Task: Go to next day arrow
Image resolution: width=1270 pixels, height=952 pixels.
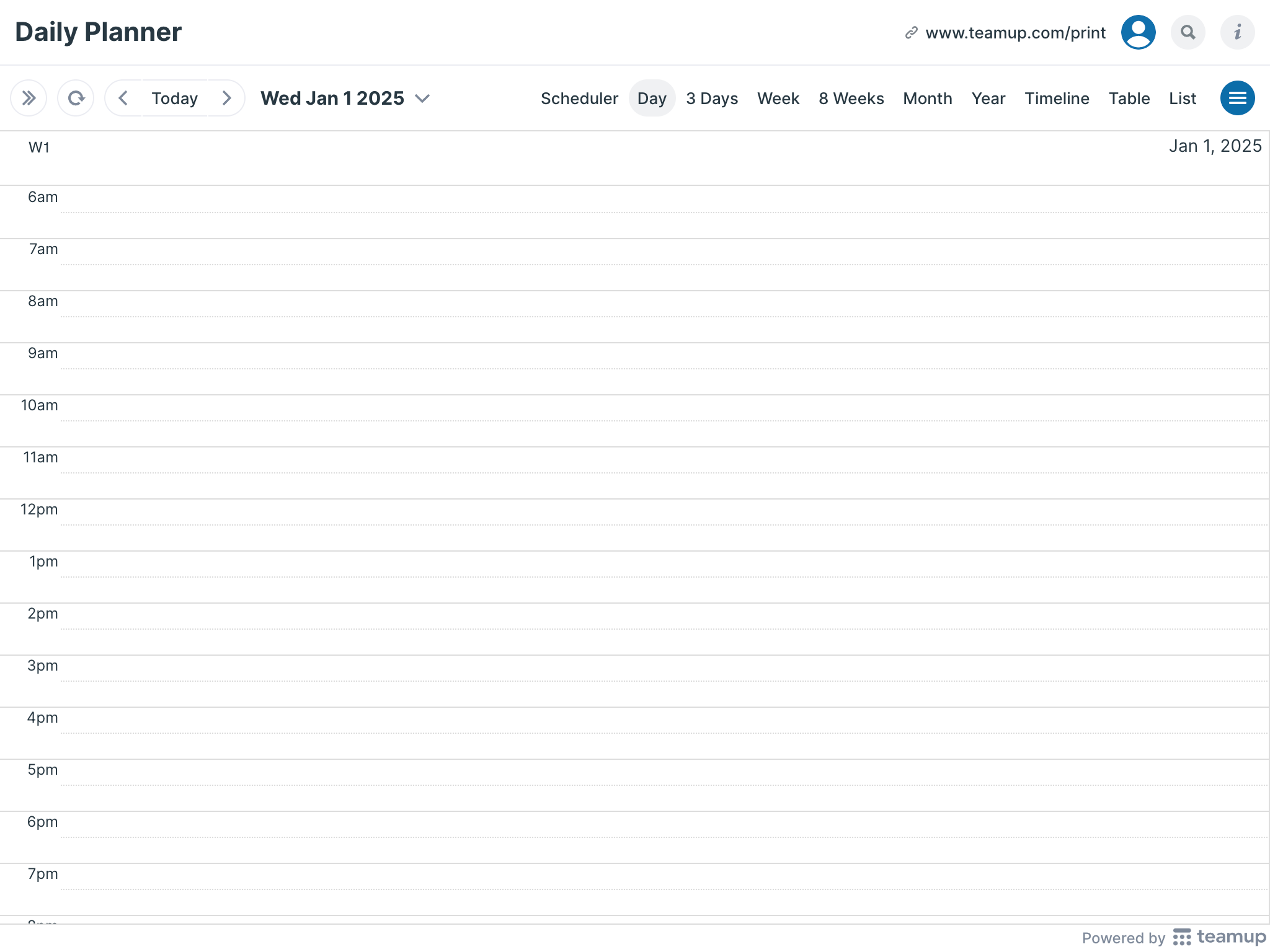Action: [226, 98]
